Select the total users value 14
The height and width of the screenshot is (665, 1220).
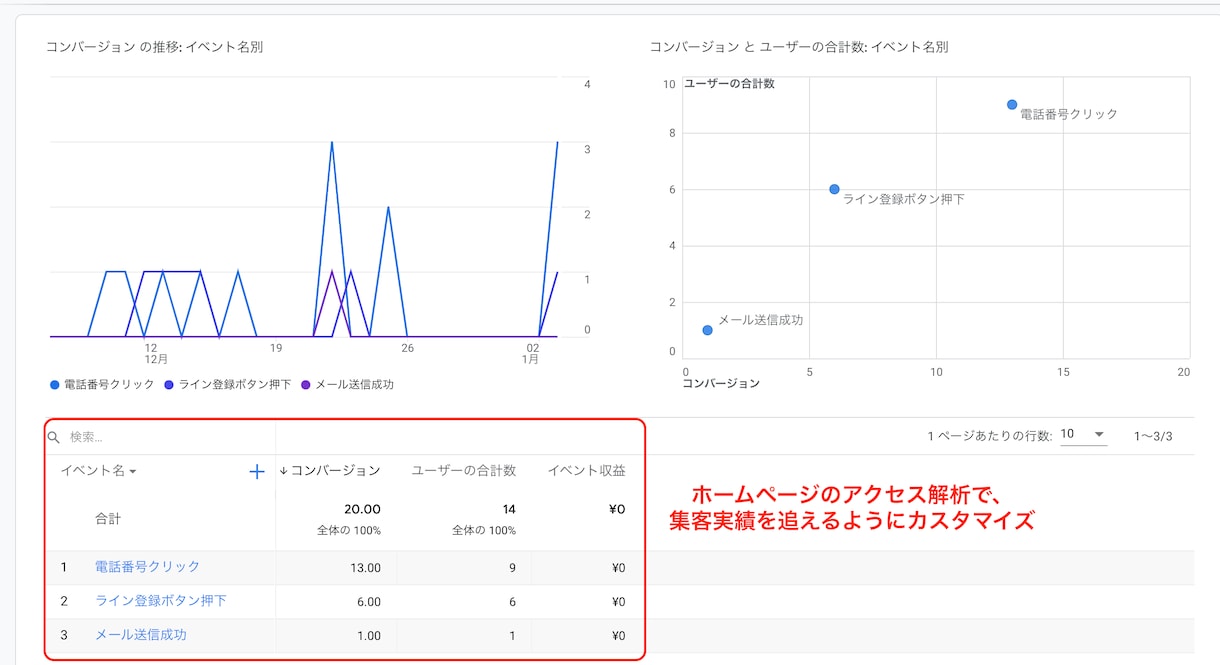tap(509, 509)
